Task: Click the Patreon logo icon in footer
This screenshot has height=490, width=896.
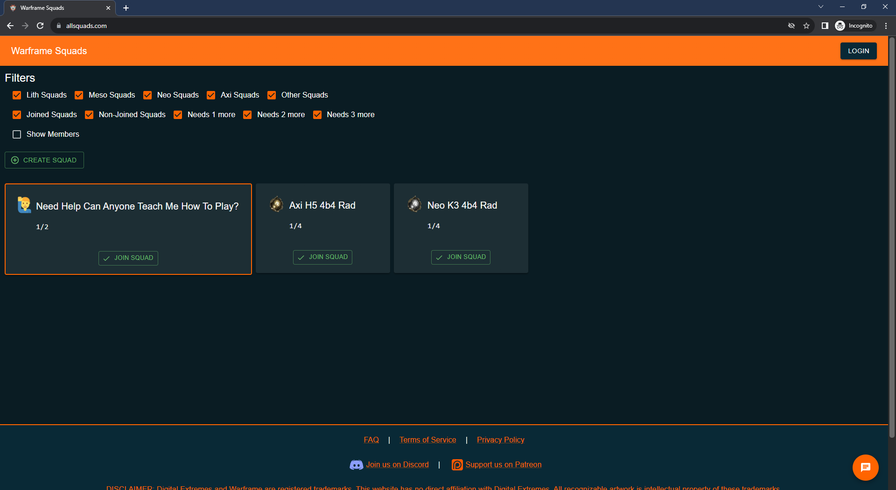Action: click(x=457, y=465)
